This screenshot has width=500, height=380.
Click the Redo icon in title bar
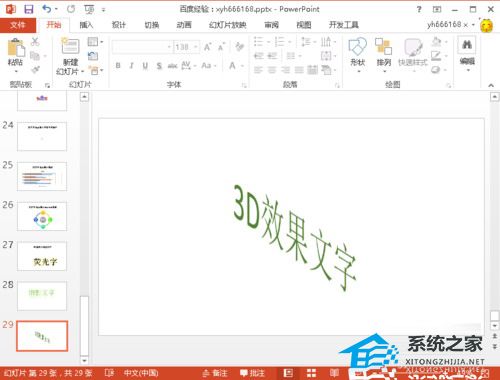71,9
